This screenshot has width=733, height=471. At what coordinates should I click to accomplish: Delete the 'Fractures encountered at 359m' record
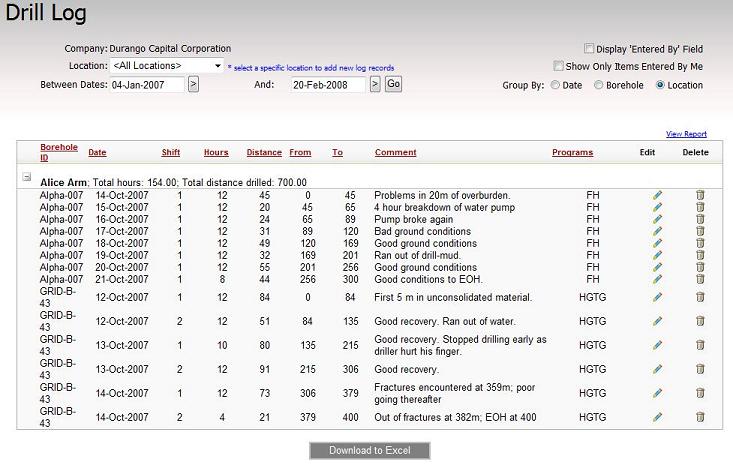[x=700, y=393]
